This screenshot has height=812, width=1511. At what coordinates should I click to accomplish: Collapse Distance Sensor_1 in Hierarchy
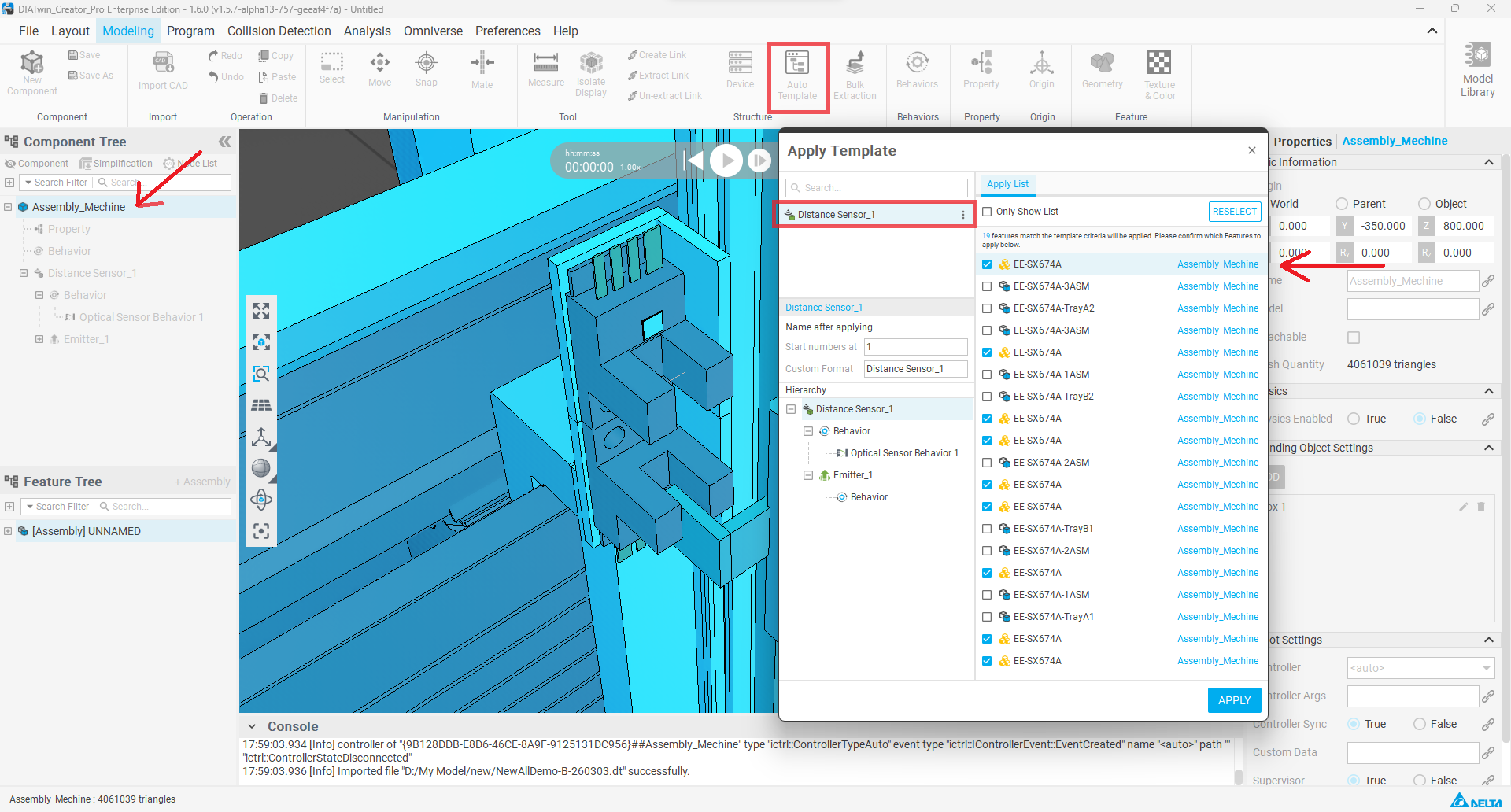(x=792, y=409)
